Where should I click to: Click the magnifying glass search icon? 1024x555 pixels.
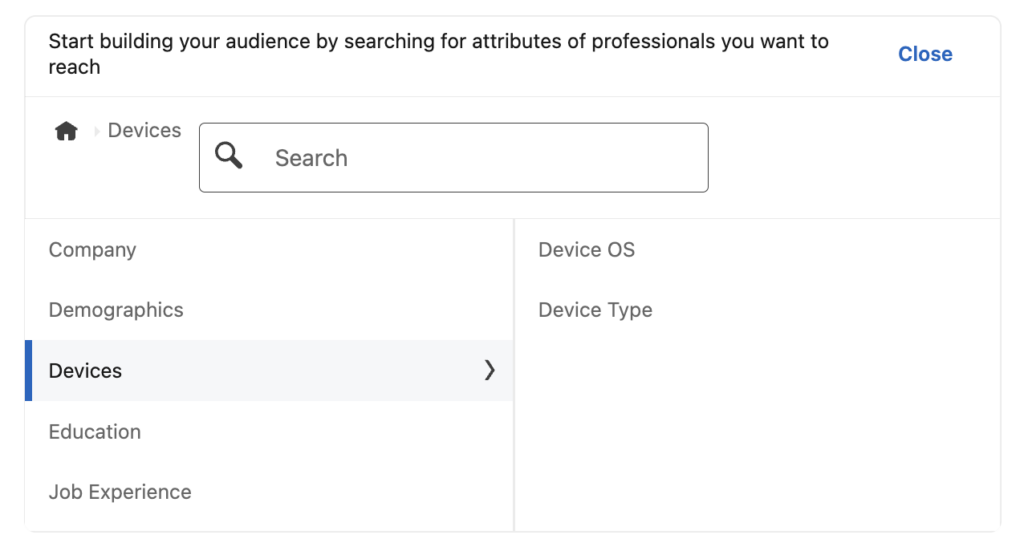point(229,156)
